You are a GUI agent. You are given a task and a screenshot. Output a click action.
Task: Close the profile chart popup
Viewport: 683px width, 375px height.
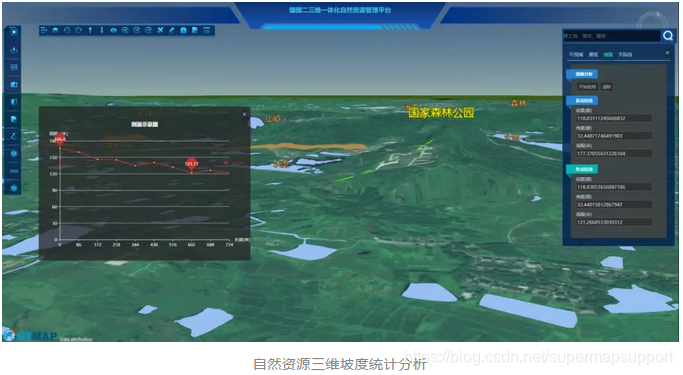click(x=244, y=115)
